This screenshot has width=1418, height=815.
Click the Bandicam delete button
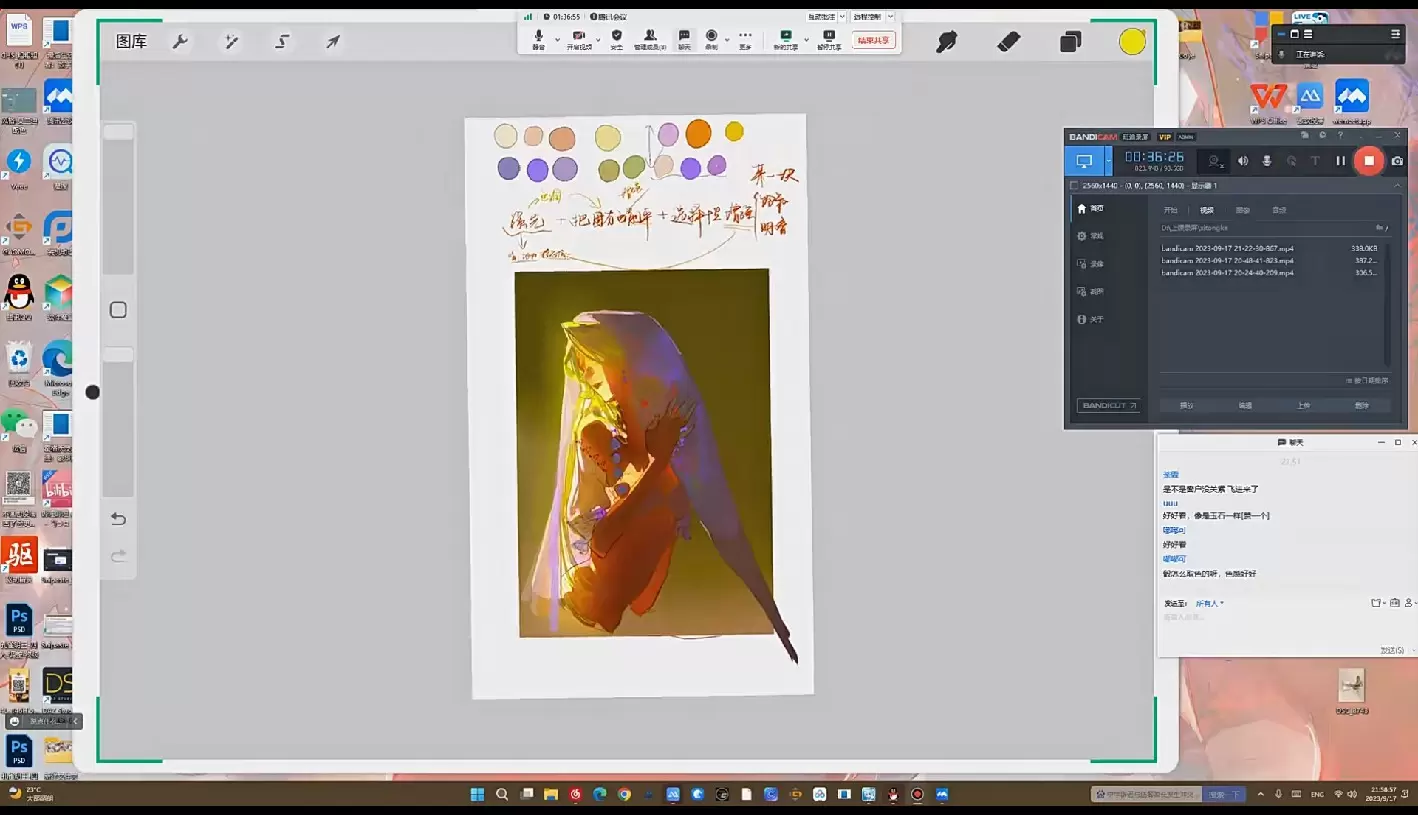(x=1361, y=406)
